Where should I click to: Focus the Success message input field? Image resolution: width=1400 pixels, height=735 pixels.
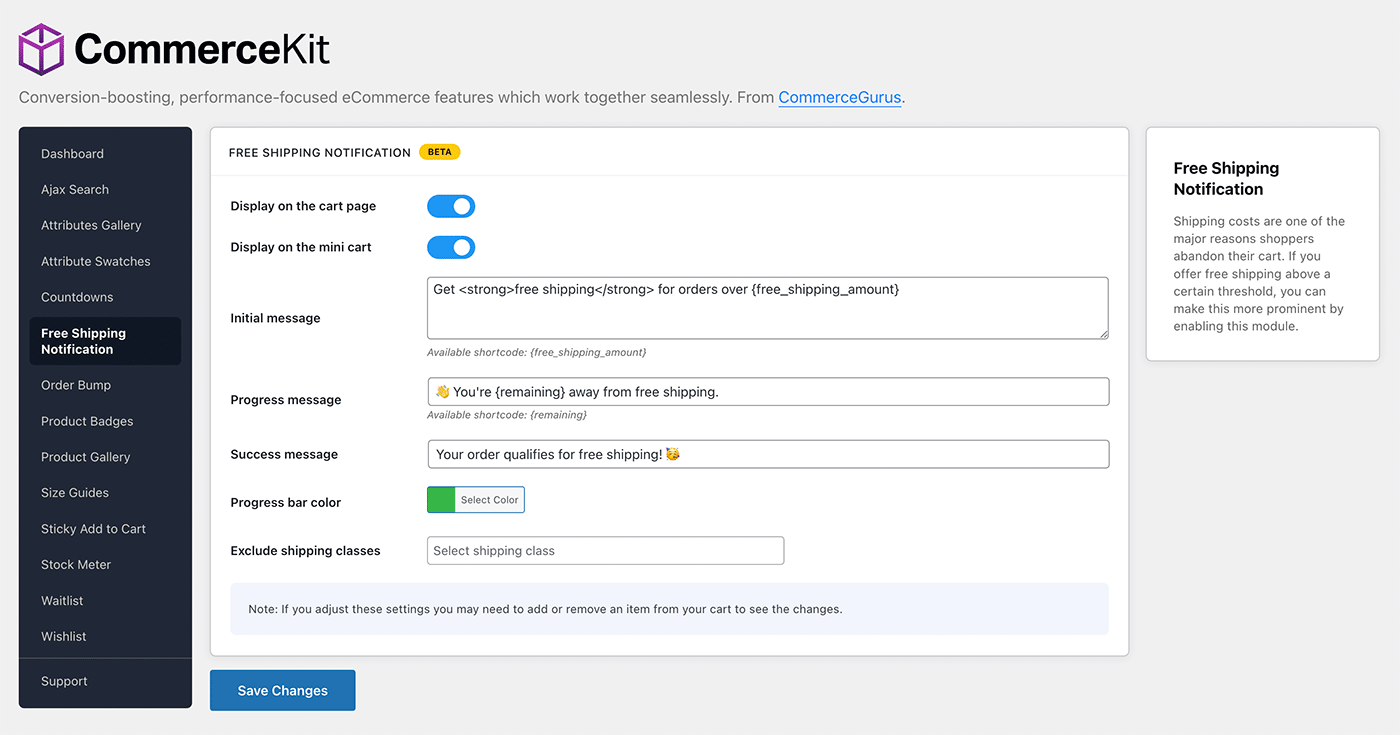768,454
